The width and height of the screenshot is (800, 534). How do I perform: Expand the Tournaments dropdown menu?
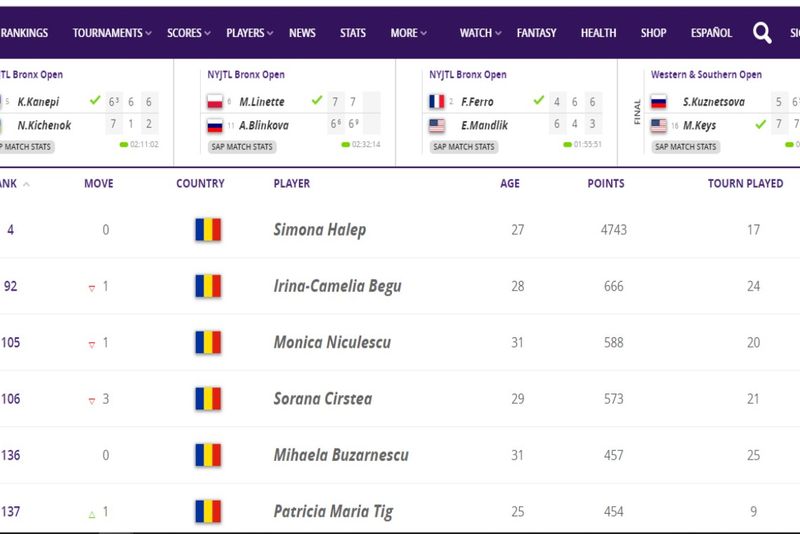click(x=112, y=33)
